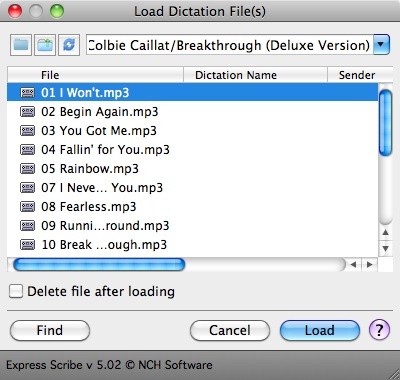Screen dimensions: 400x380
Task: Select 10 Break ...ough.mp3 file
Action: (192, 244)
